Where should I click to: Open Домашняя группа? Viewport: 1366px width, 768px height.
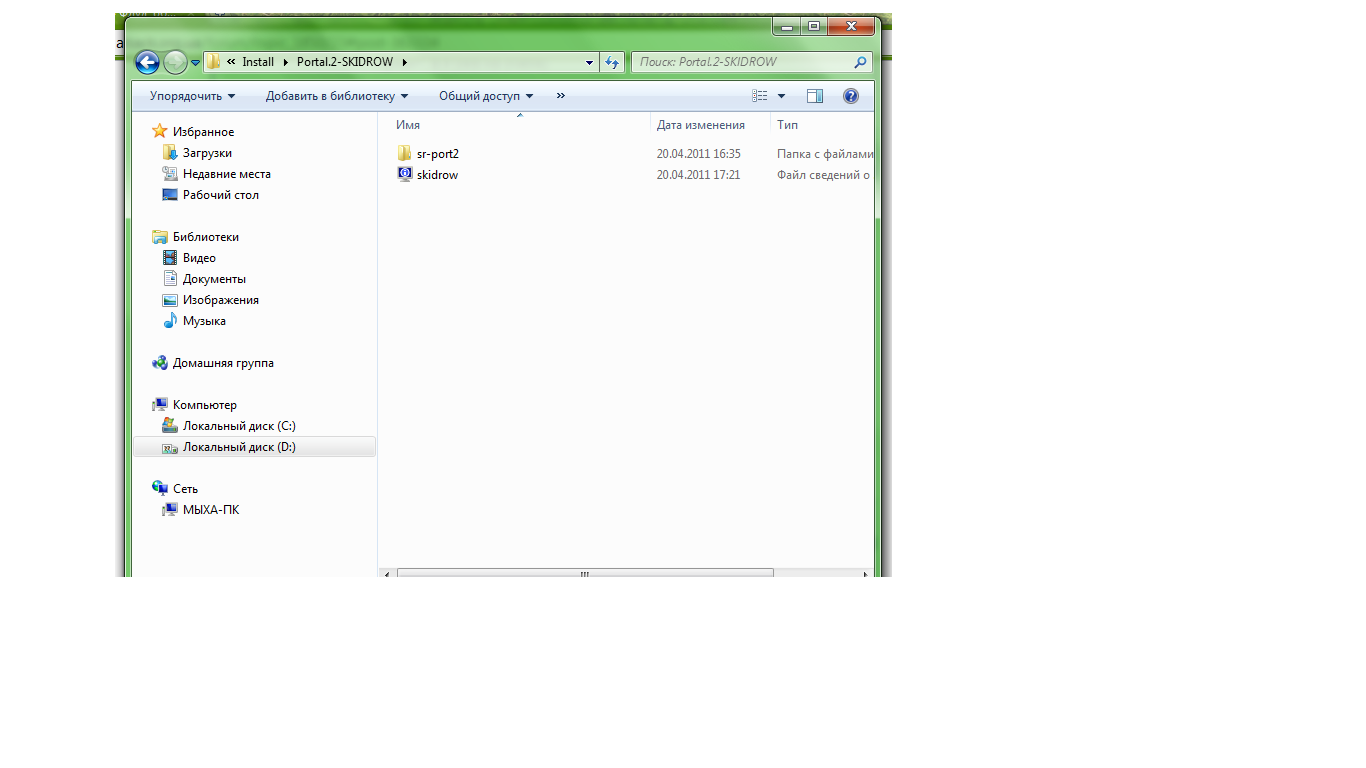pos(223,363)
